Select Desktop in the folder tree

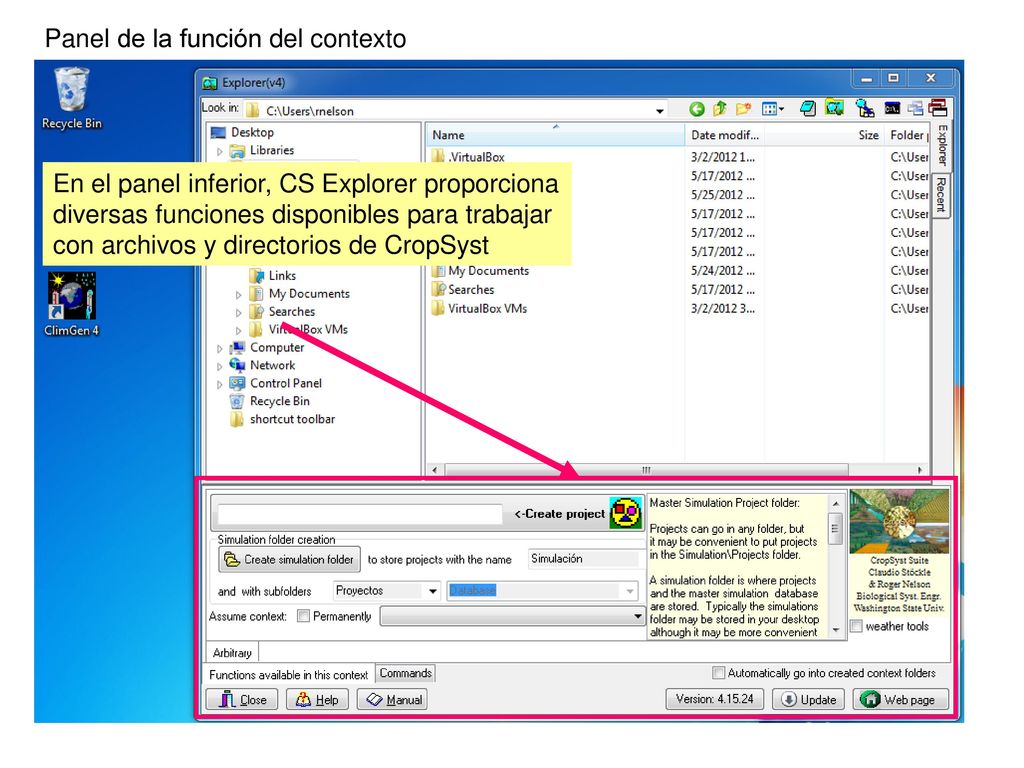243,133
